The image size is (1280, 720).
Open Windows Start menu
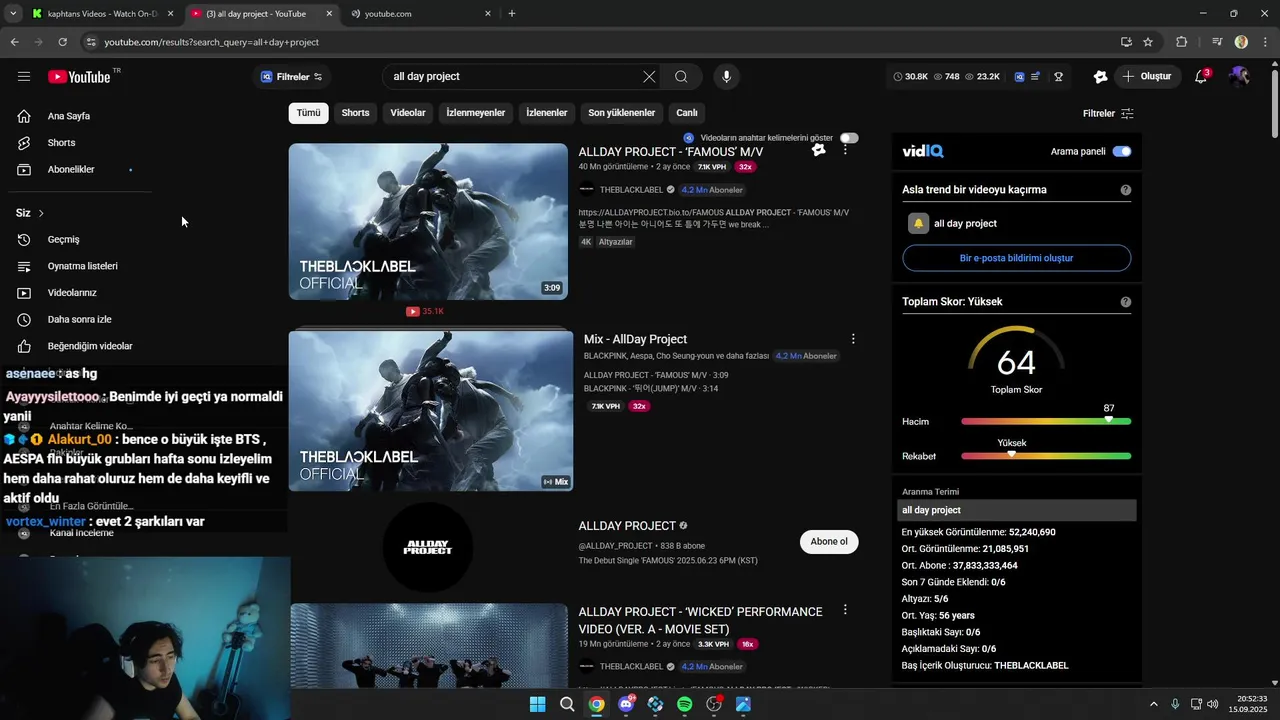point(537,704)
